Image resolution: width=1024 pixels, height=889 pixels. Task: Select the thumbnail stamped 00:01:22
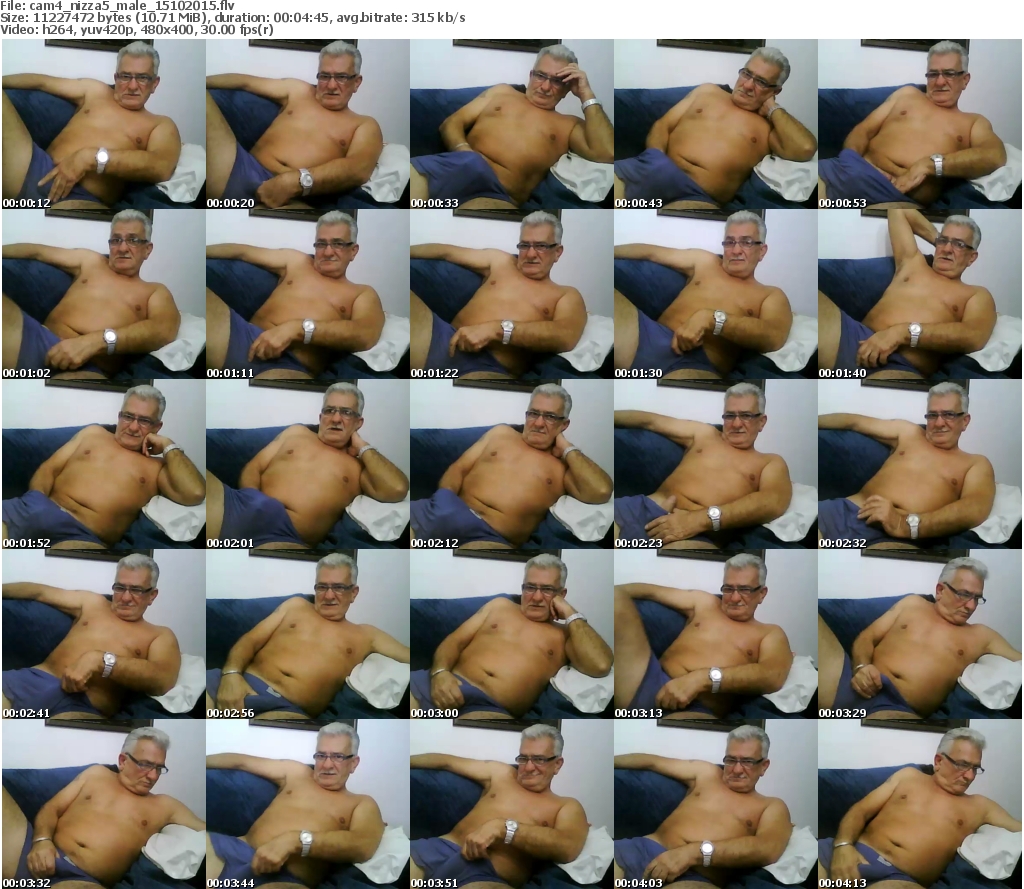(512, 294)
